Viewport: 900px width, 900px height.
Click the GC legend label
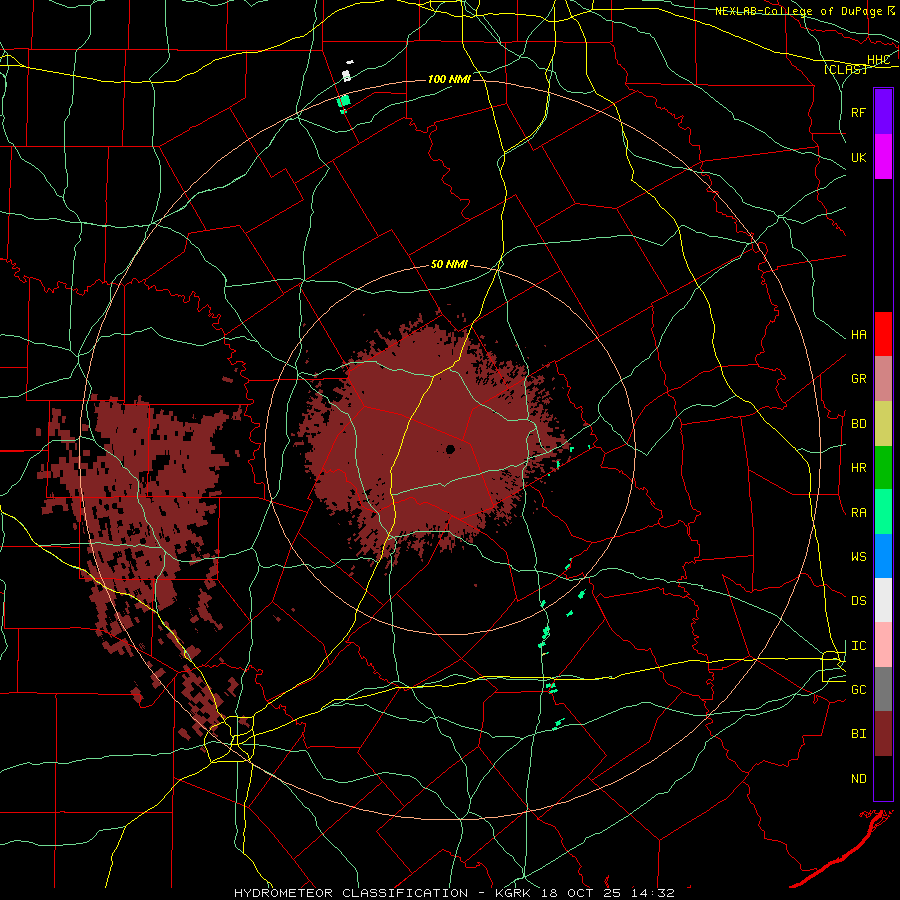[x=859, y=690]
